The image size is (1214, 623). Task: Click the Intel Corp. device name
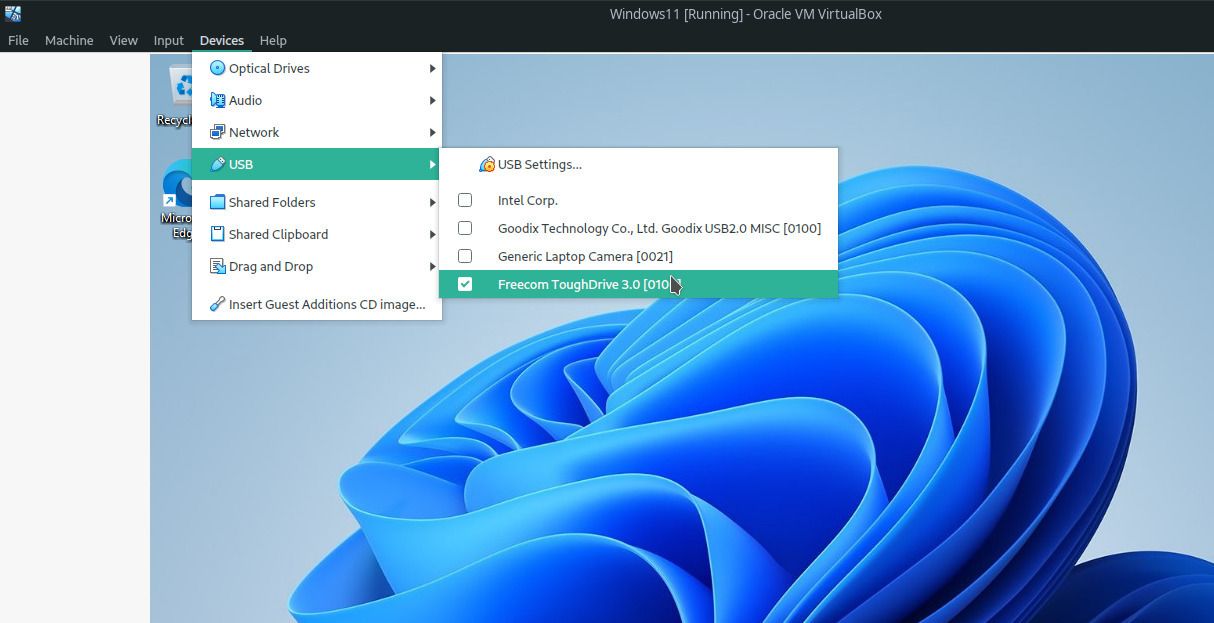528,200
